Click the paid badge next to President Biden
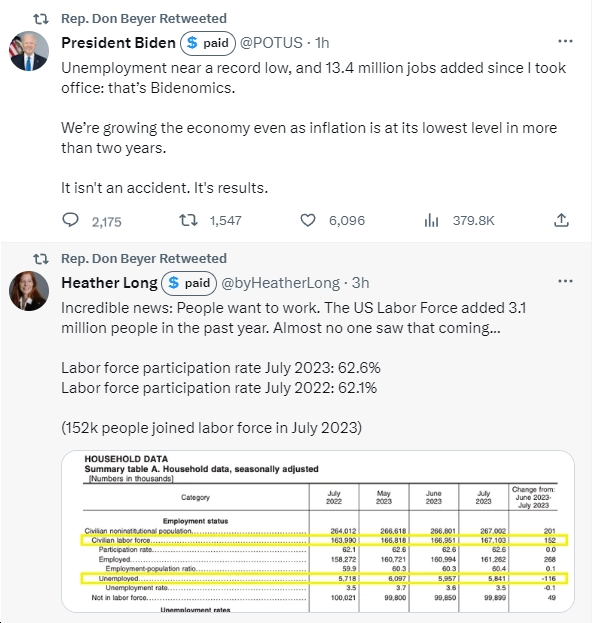This screenshot has width=592, height=623. coord(208,43)
